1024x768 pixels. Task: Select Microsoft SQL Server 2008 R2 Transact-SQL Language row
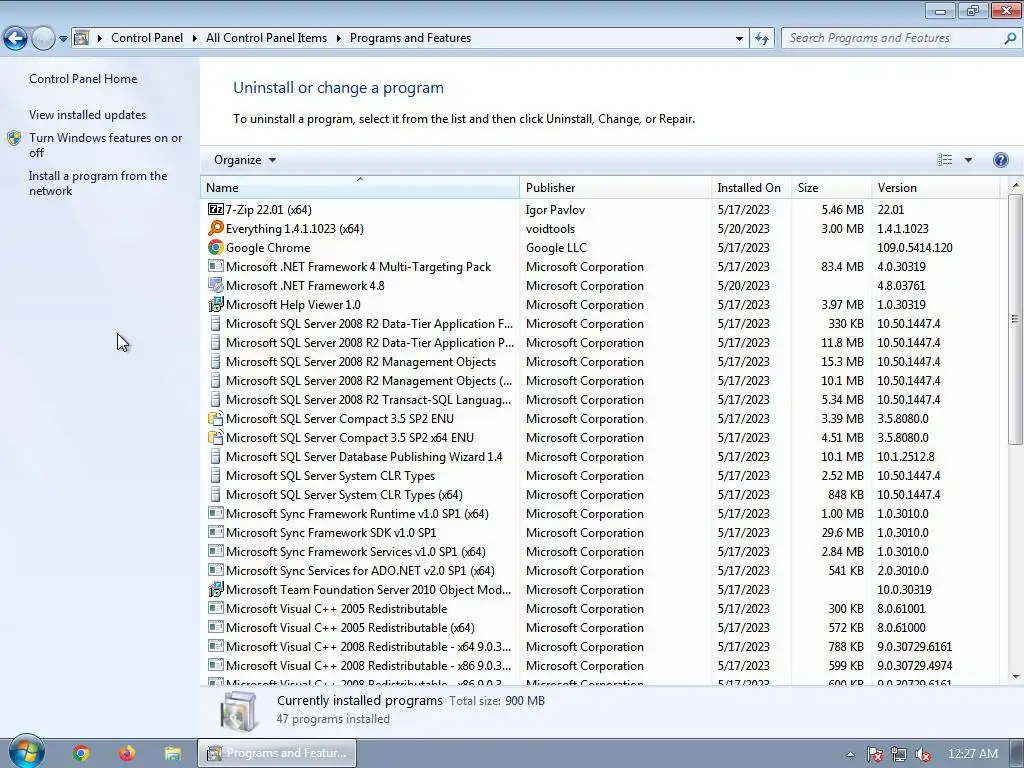pos(600,399)
